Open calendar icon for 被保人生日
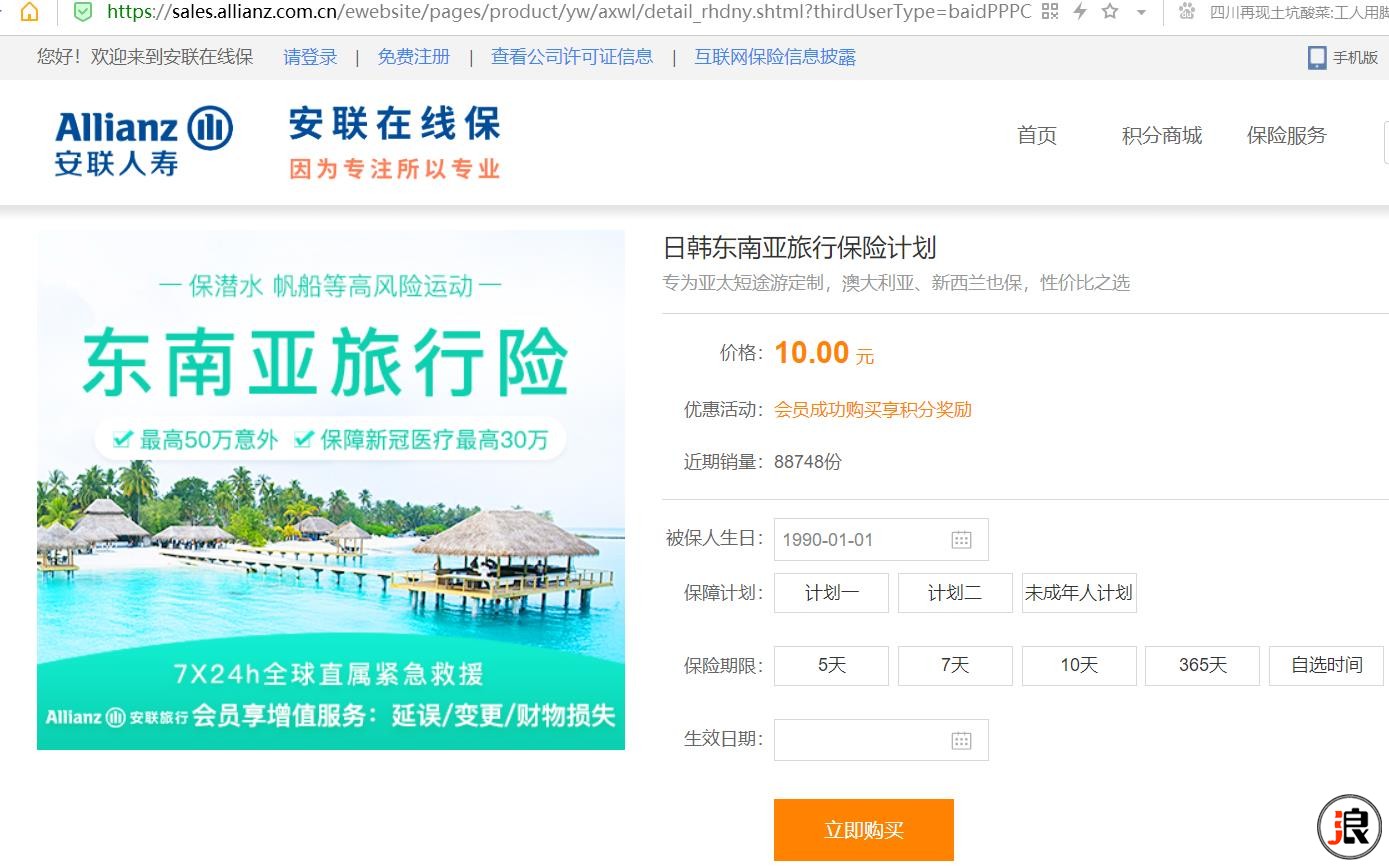Viewport: 1389px width, 867px height. [x=961, y=540]
